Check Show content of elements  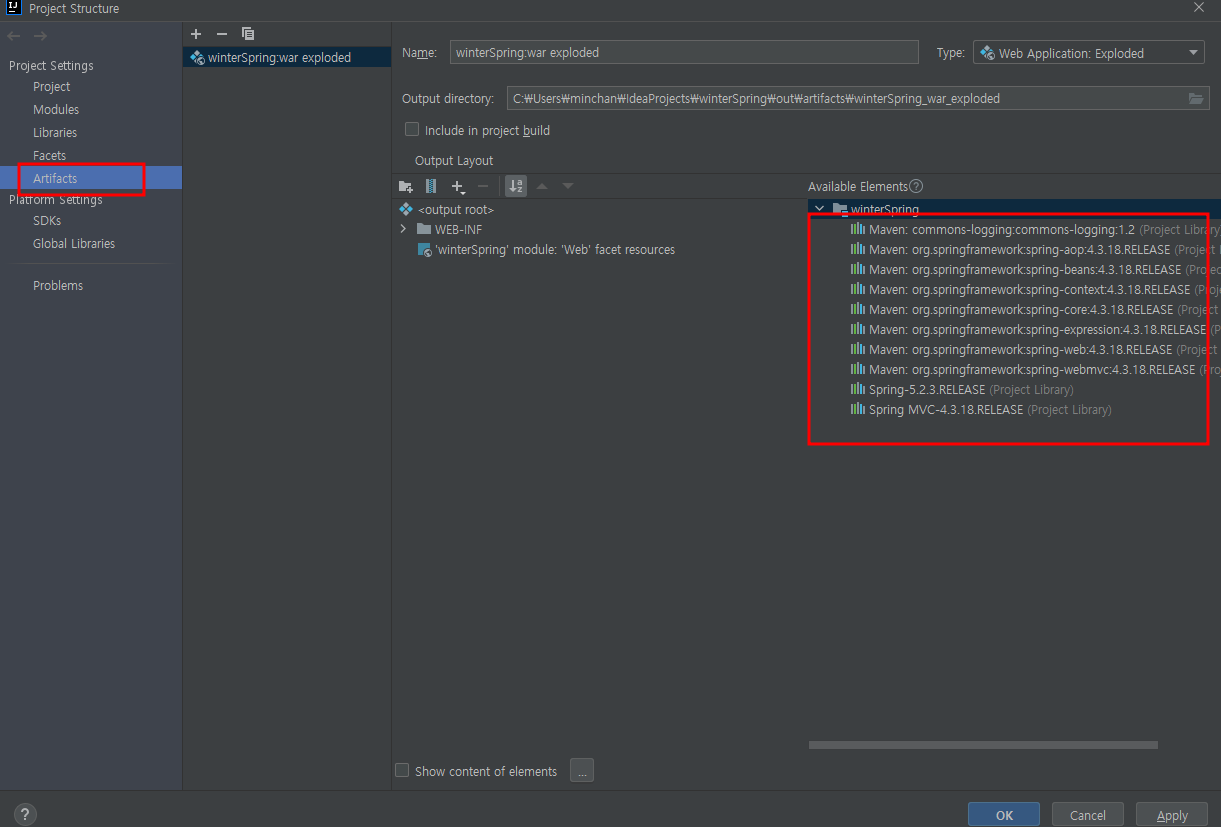click(x=402, y=770)
